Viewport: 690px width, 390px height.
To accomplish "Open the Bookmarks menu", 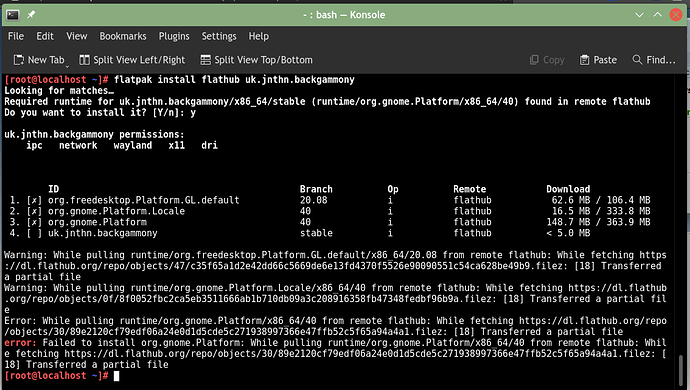I will [x=123, y=36].
